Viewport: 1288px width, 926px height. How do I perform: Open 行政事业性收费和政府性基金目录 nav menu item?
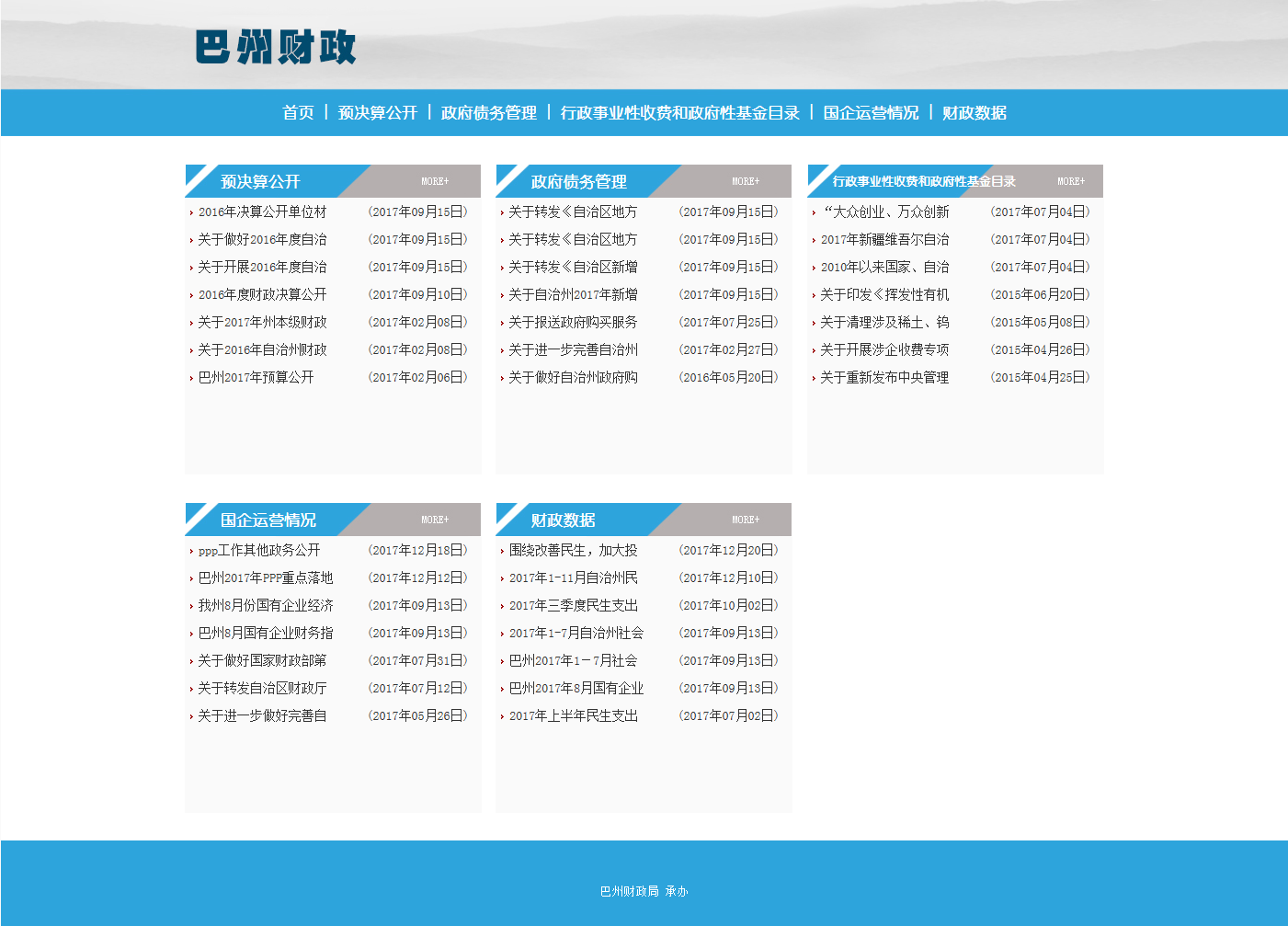(679, 112)
